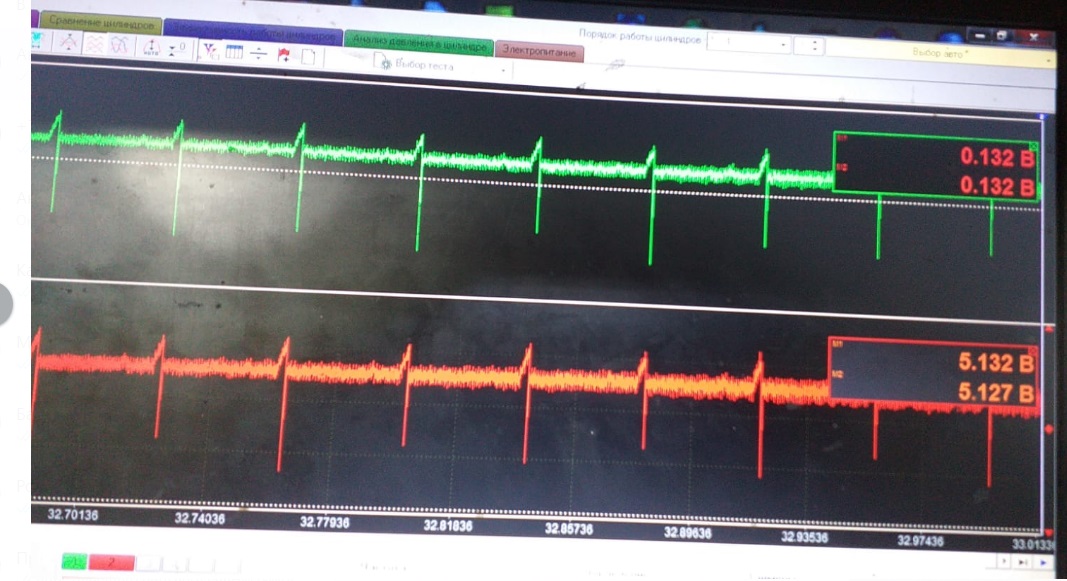This screenshot has height=581, width=1067.
Task: Click the time label 32.77936
Action: pyautogui.click(x=325, y=522)
